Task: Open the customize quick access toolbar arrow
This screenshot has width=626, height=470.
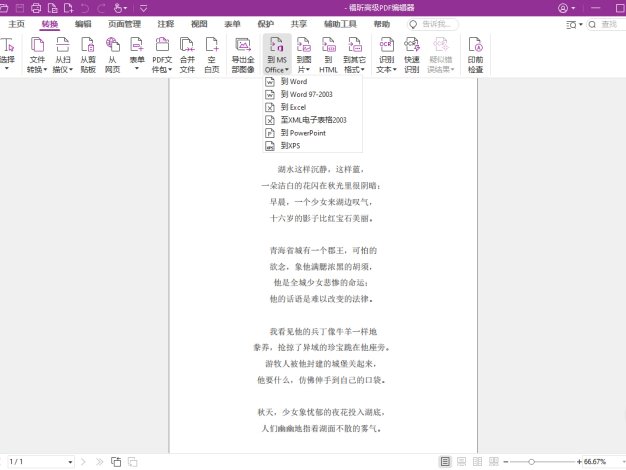Action: click(x=144, y=8)
